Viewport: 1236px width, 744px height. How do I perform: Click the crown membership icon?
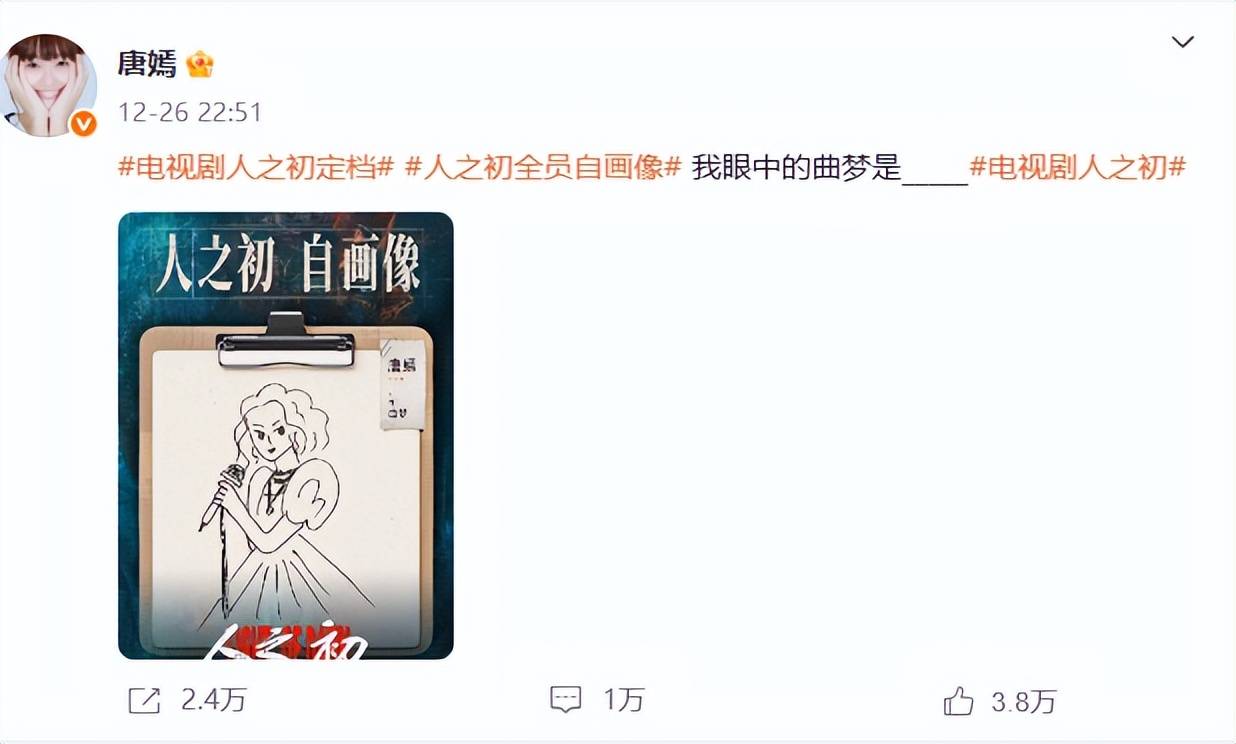200,65
